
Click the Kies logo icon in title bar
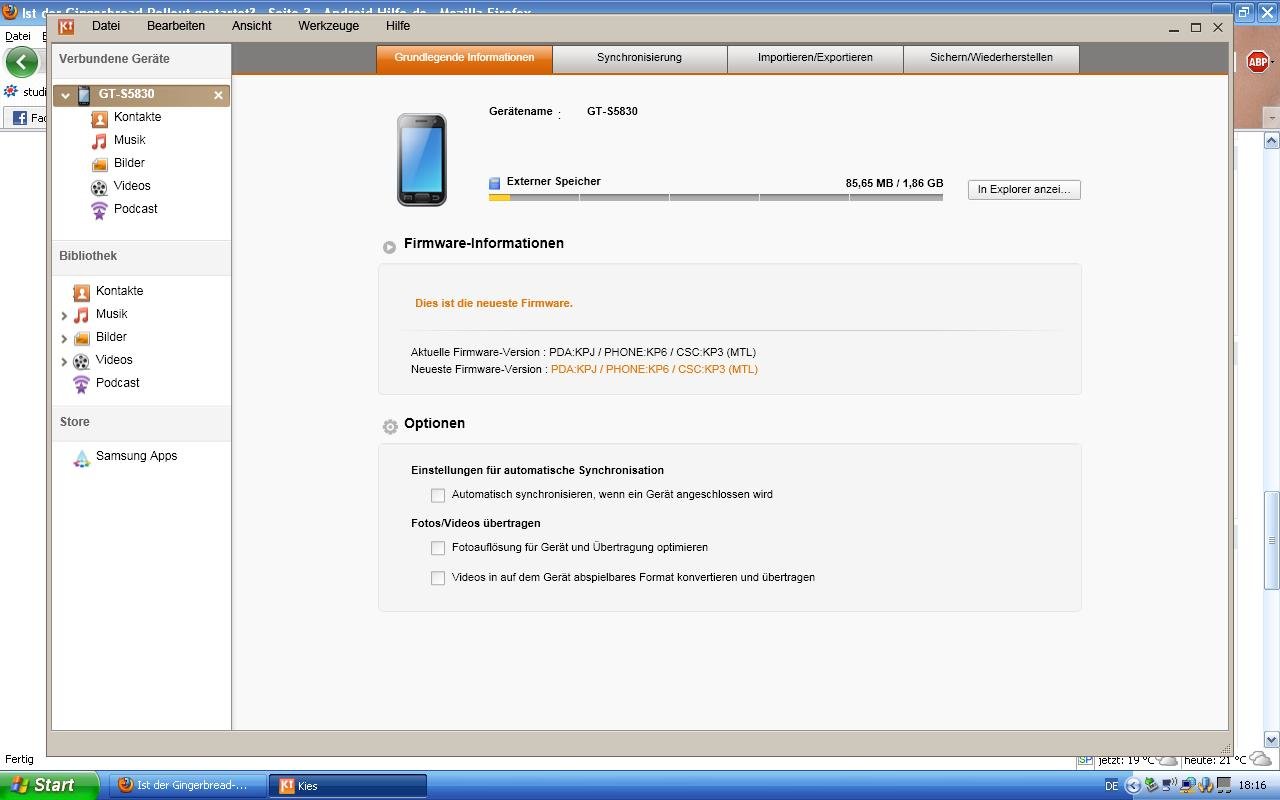coord(66,27)
